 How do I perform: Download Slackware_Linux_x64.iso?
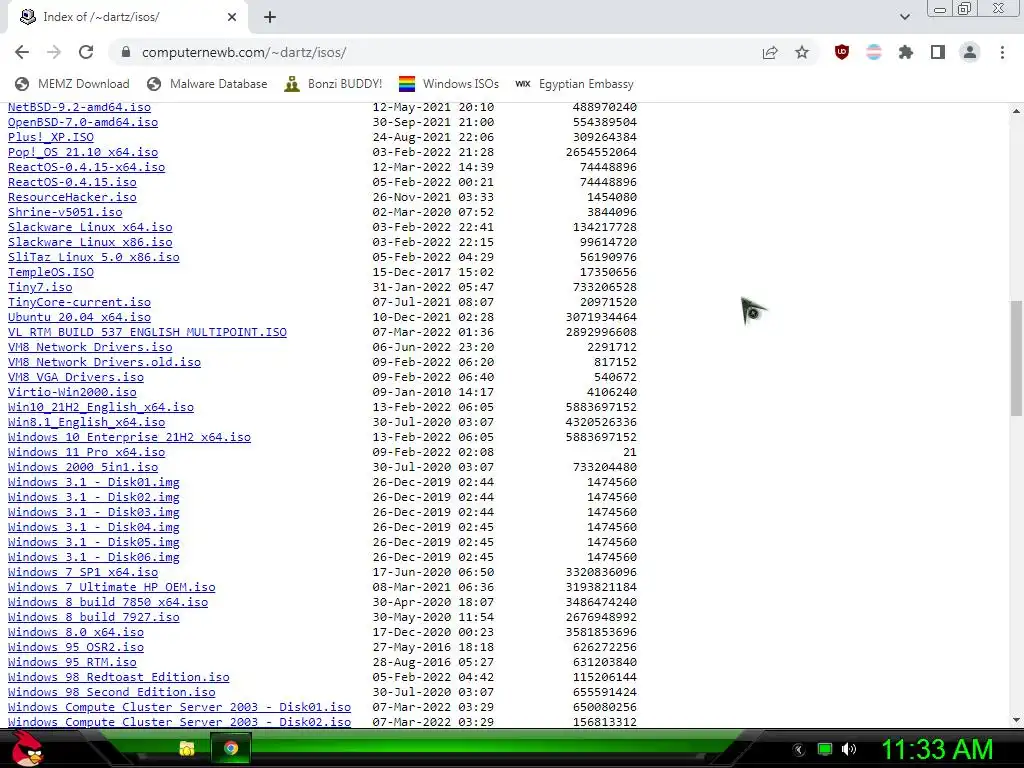[90, 227]
